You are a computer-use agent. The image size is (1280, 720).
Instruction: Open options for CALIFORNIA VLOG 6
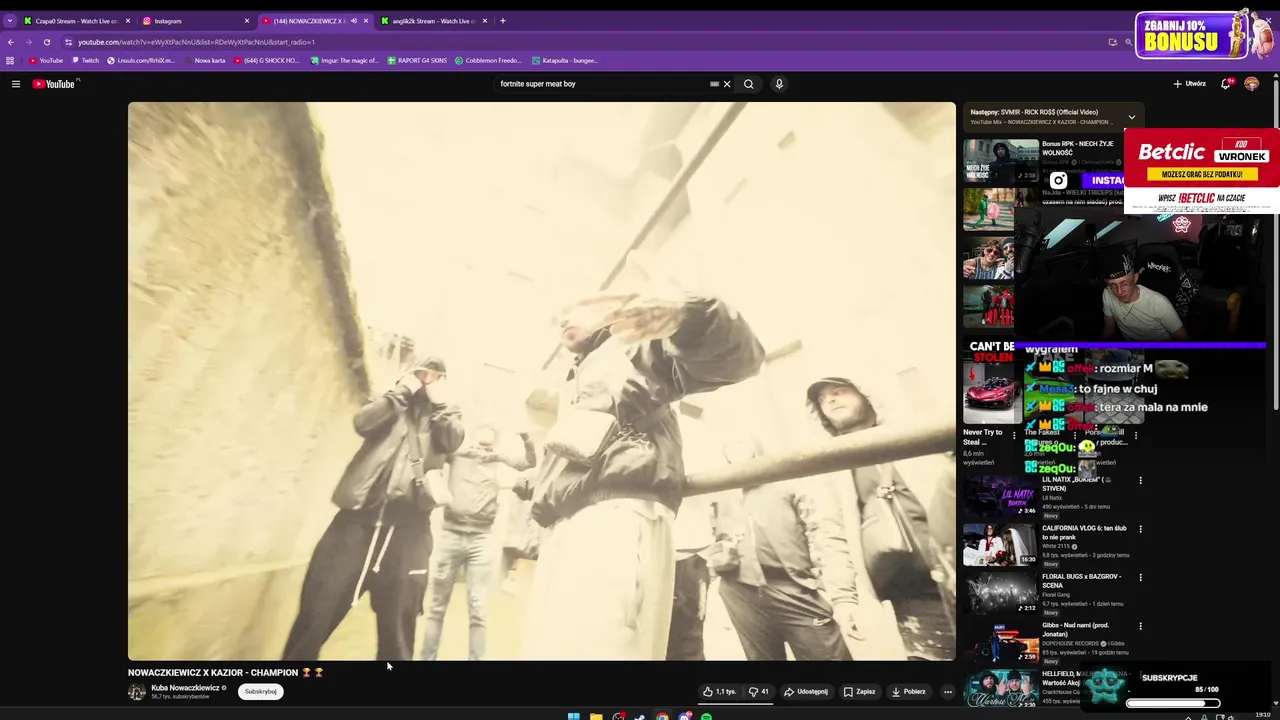[x=1140, y=529]
